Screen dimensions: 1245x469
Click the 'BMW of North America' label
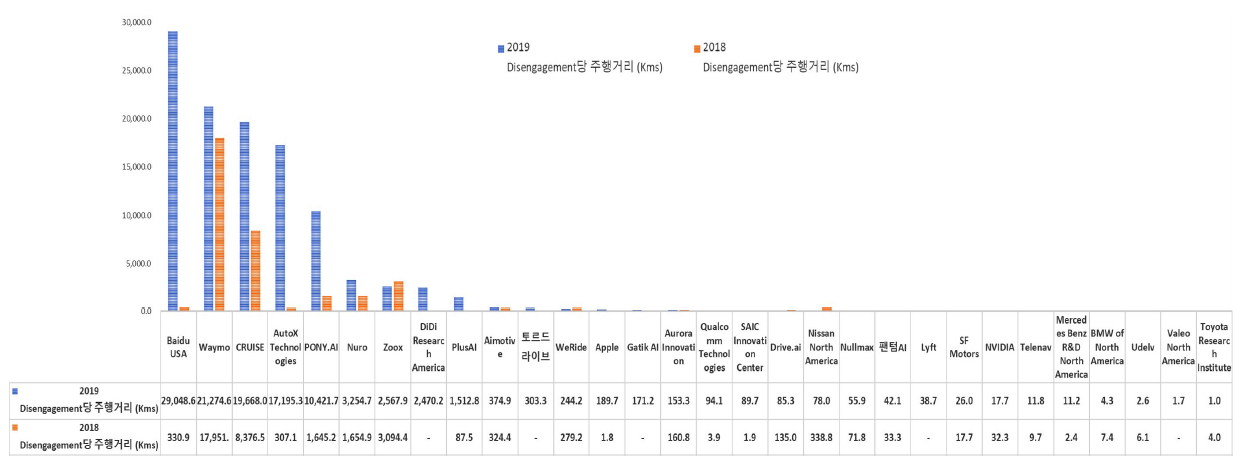[1105, 347]
